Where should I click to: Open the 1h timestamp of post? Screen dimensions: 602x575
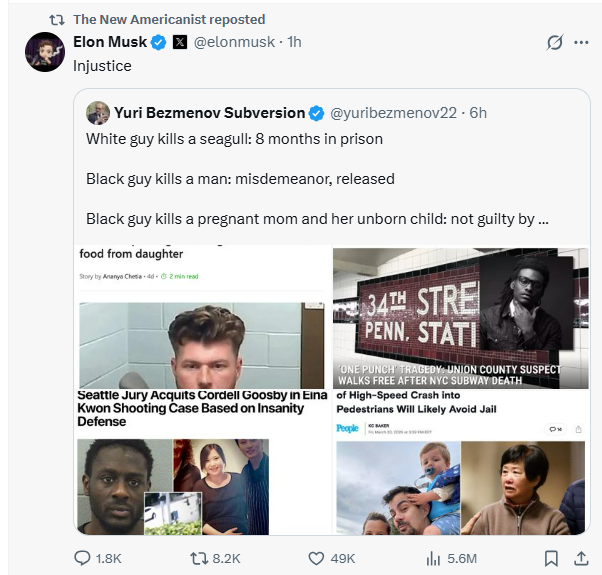(293, 42)
